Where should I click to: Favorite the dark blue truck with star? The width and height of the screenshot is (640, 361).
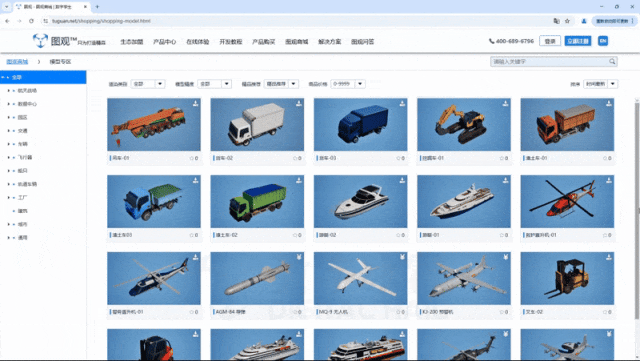[398, 158]
